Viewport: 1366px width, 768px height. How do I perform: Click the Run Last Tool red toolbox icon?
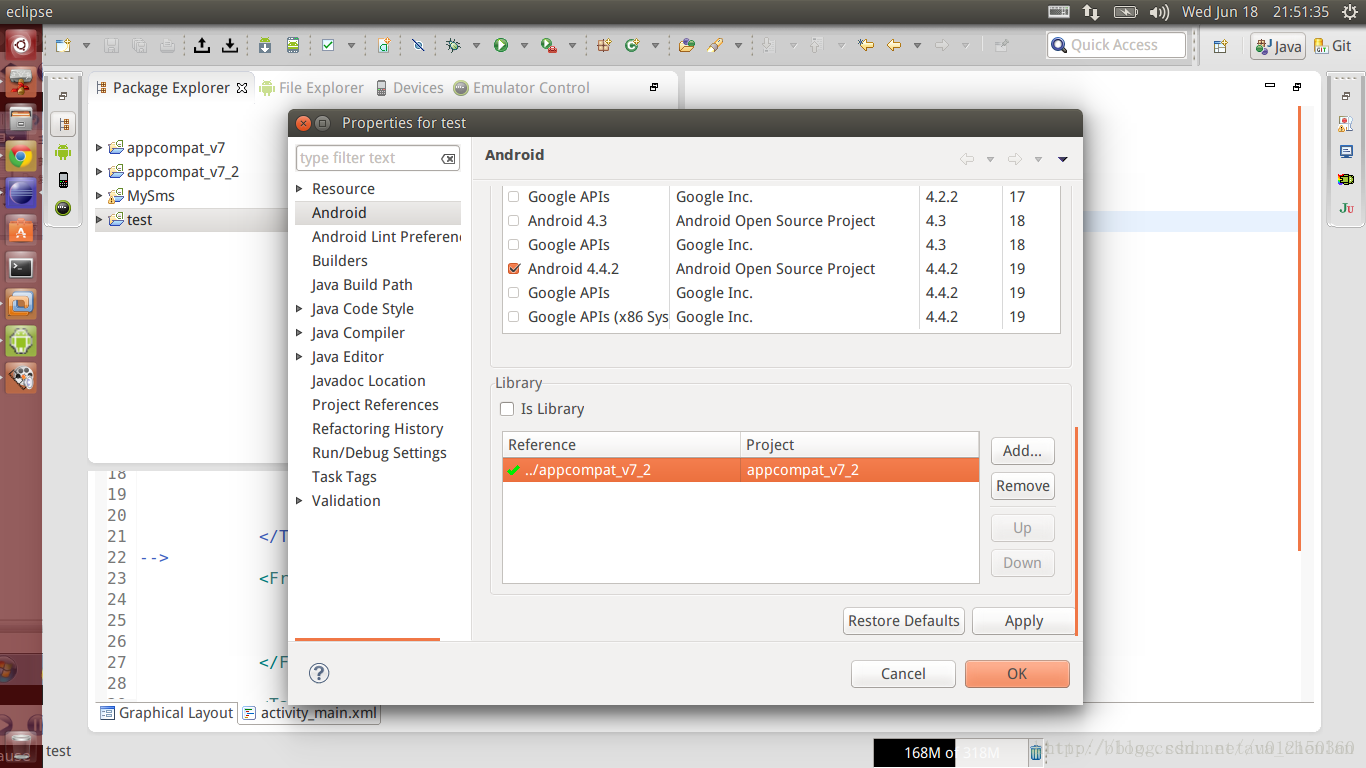click(x=548, y=45)
